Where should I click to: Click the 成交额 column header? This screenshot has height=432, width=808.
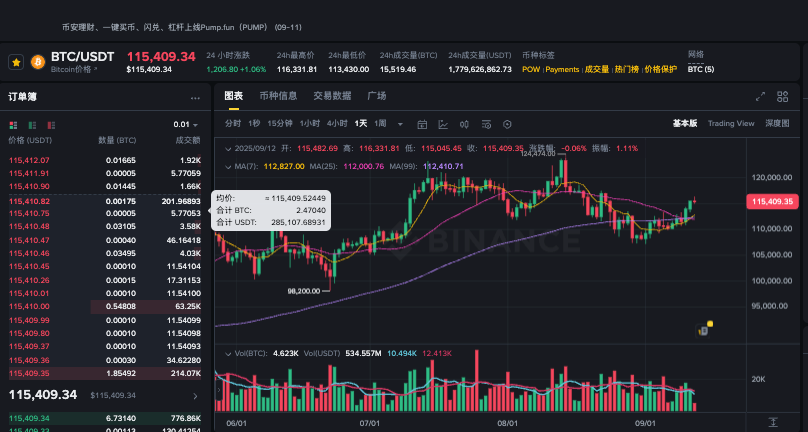click(188, 140)
